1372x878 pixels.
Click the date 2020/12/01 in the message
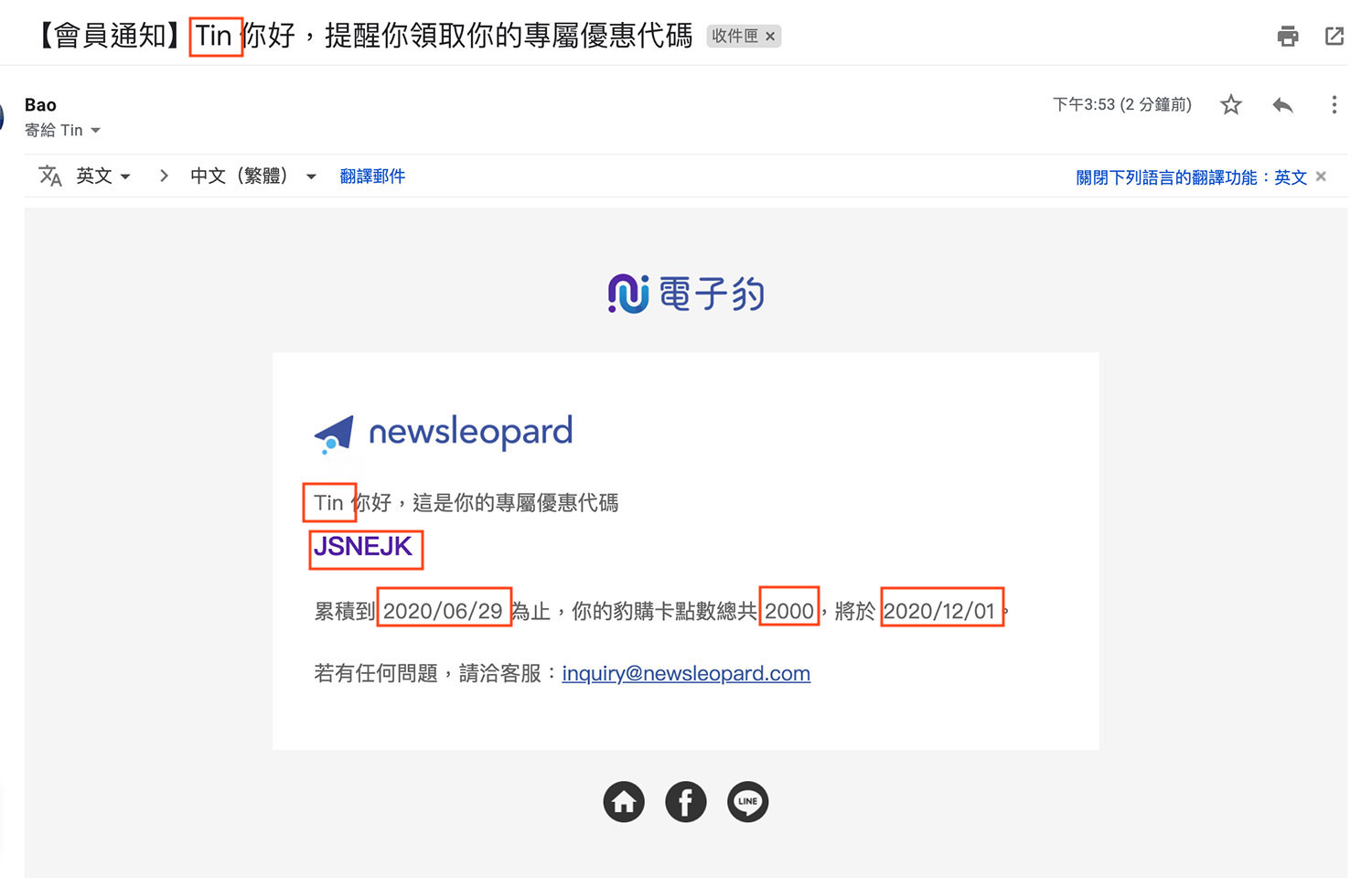pyautogui.click(x=939, y=611)
